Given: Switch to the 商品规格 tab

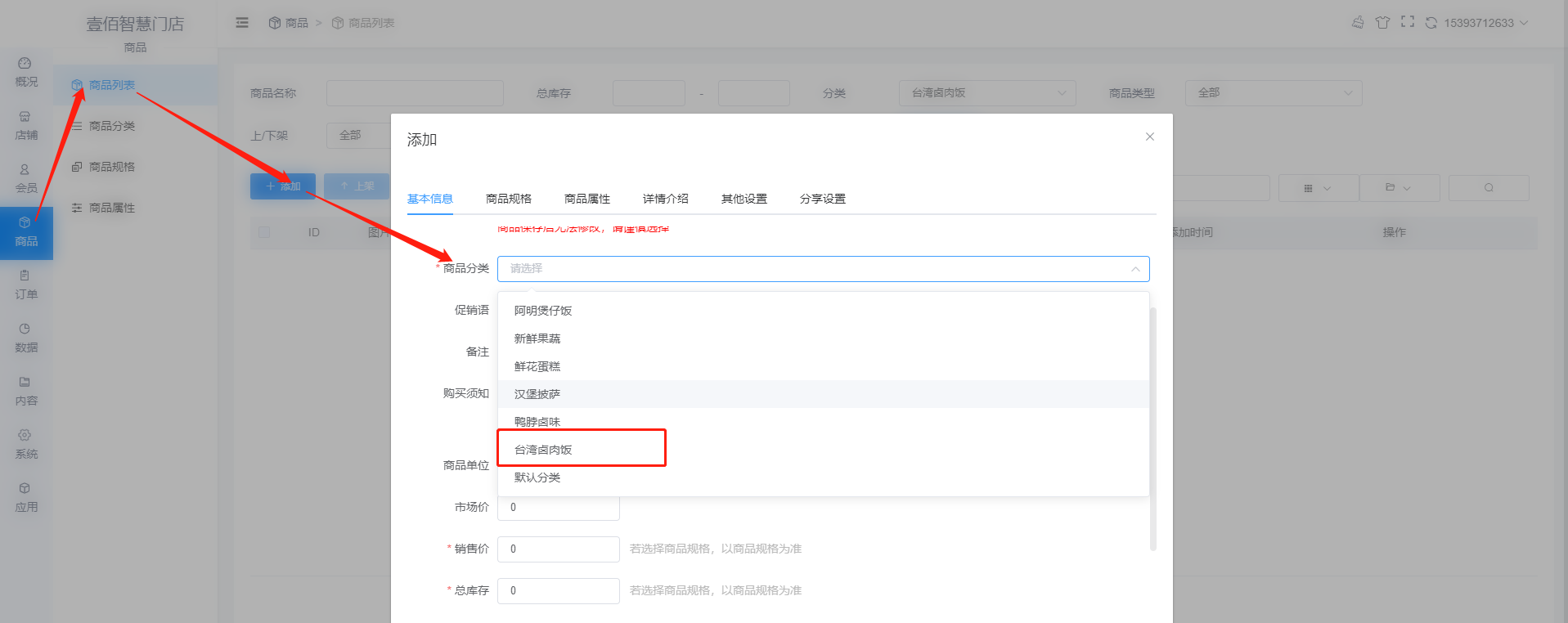Looking at the screenshot, I should [509, 199].
